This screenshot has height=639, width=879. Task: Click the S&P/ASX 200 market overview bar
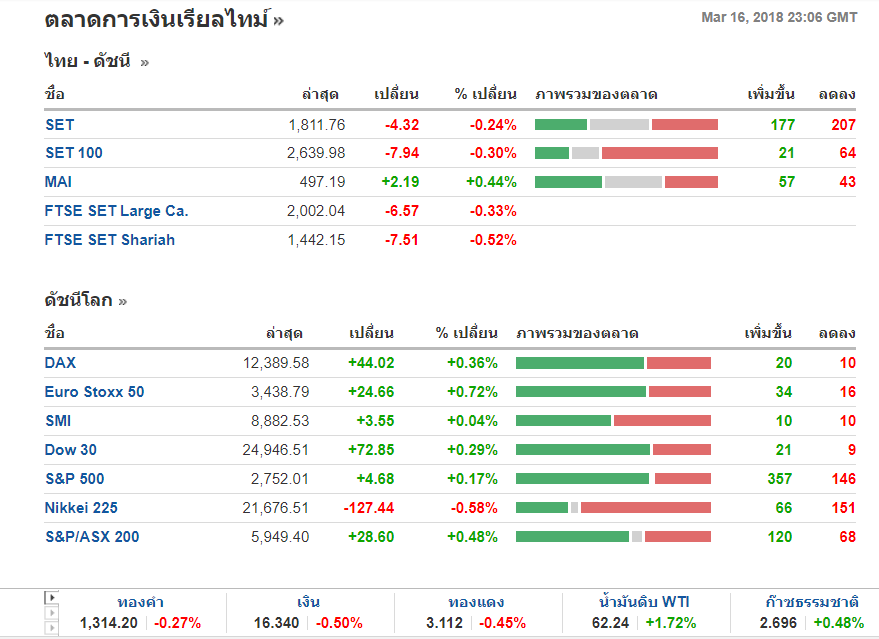point(613,537)
